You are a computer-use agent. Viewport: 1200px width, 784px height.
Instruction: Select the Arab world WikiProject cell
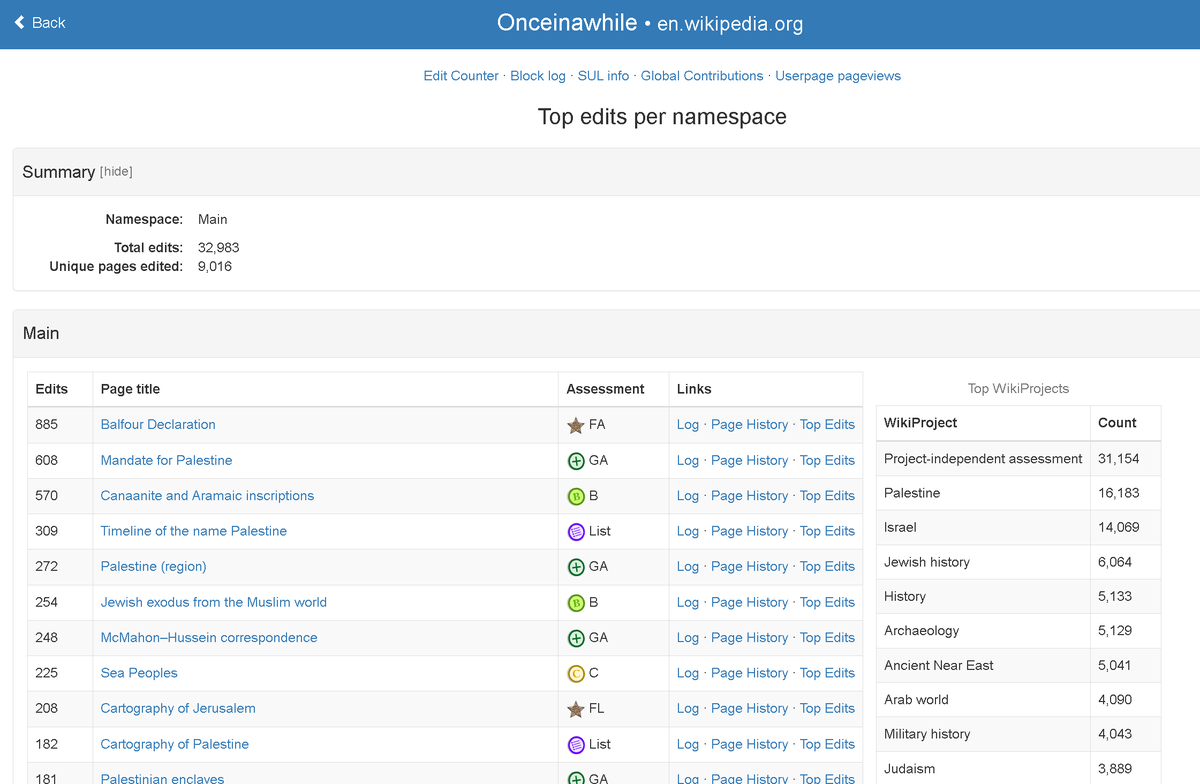pyautogui.click(x=983, y=700)
